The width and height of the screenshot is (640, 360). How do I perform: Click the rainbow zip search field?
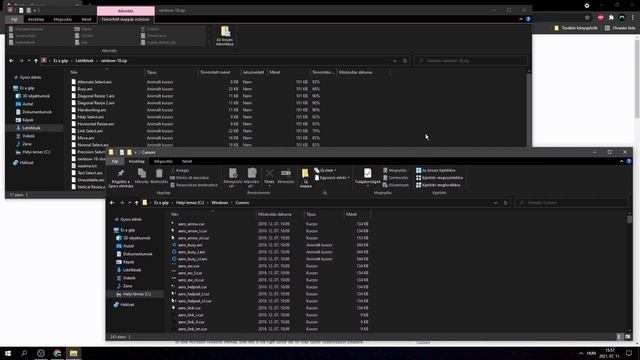click(471, 61)
